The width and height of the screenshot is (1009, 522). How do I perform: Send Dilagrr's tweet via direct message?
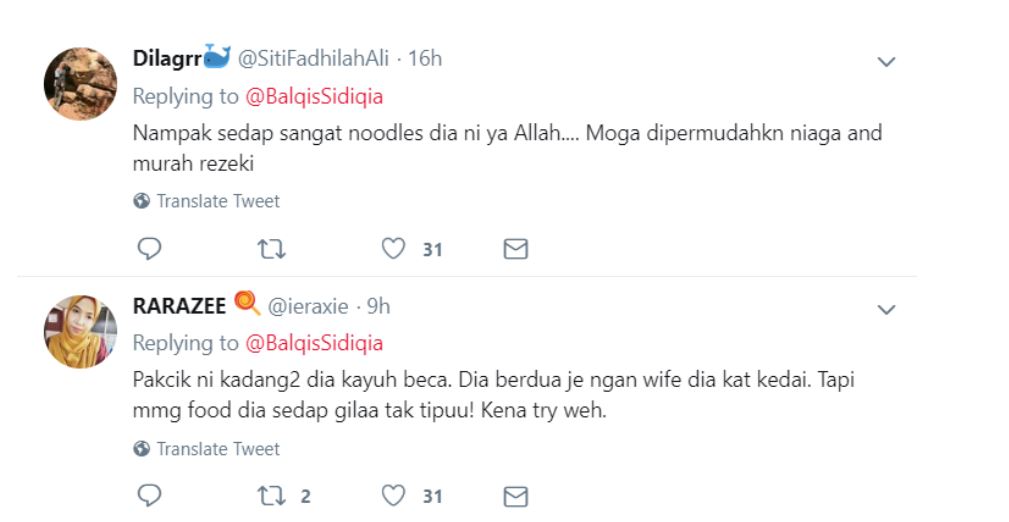[515, 249]
